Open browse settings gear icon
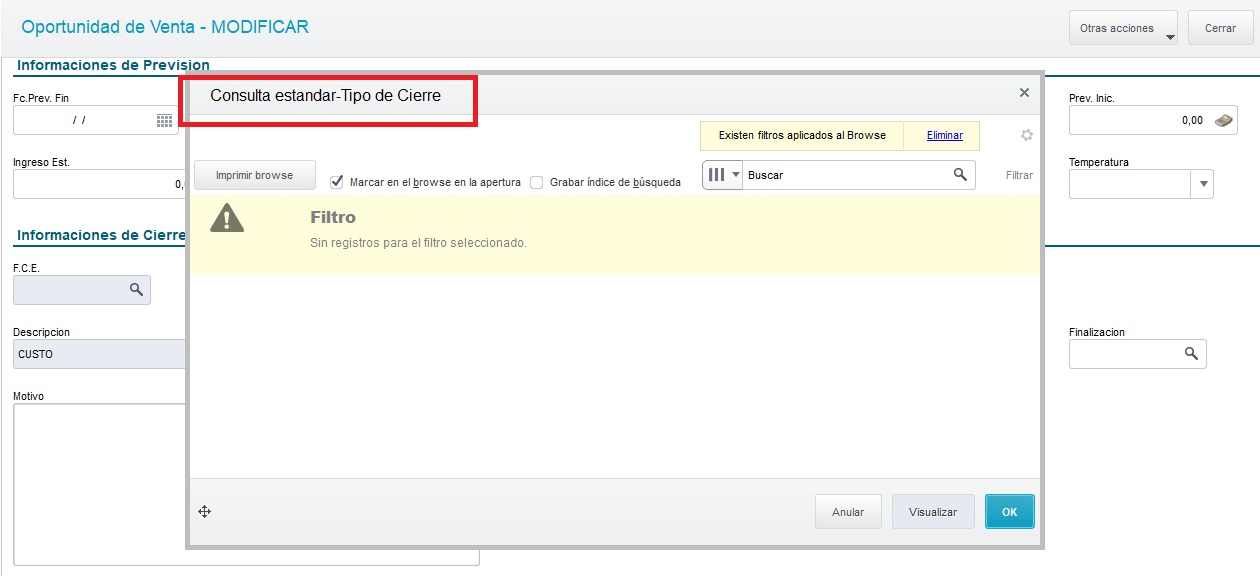Image resolution: width=1260 pixels, height=576 pixels. coord(1026,135)
